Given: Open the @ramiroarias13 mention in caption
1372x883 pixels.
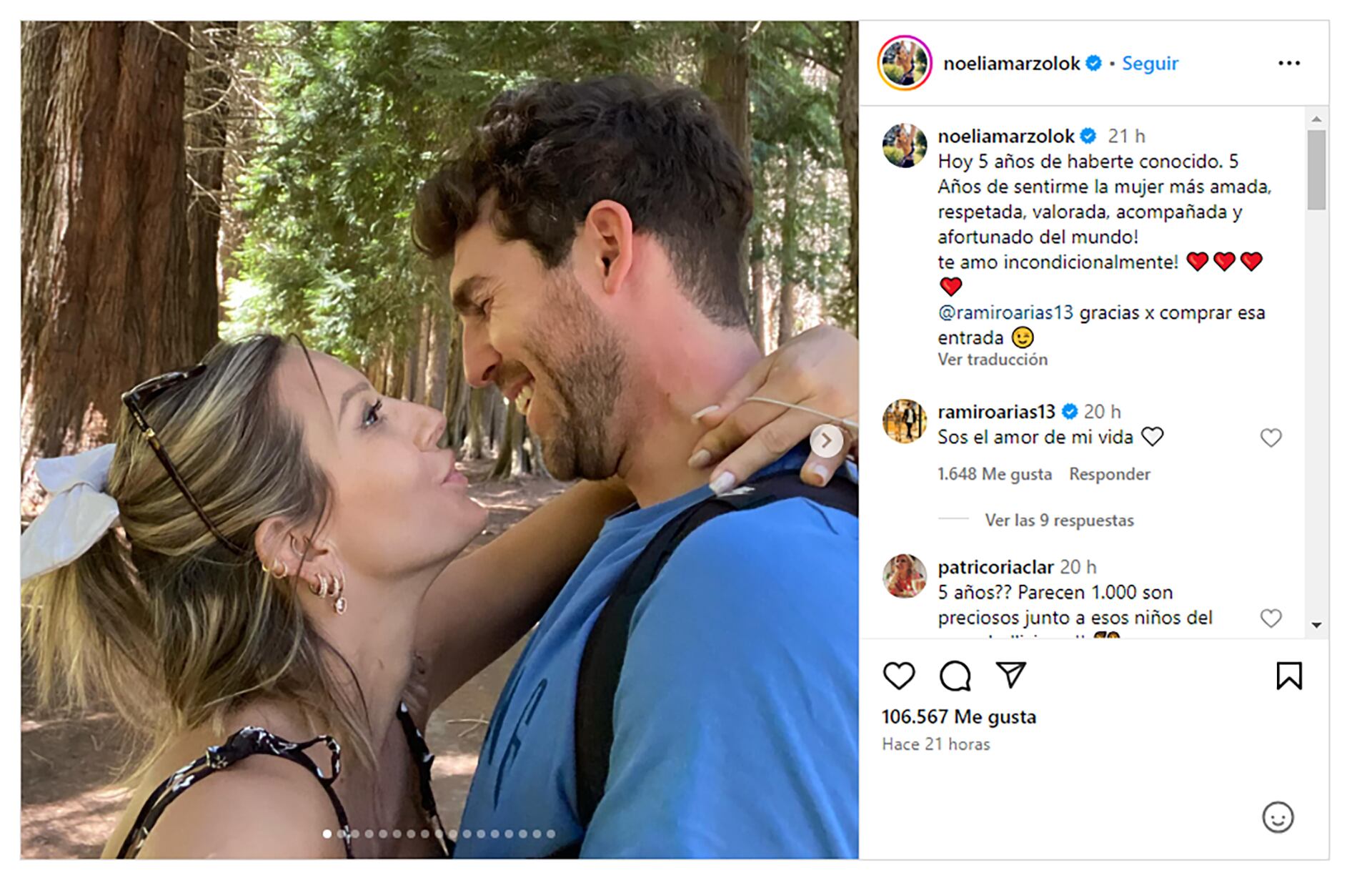Looking at the screenshot, I should (x=1005, y=312).
